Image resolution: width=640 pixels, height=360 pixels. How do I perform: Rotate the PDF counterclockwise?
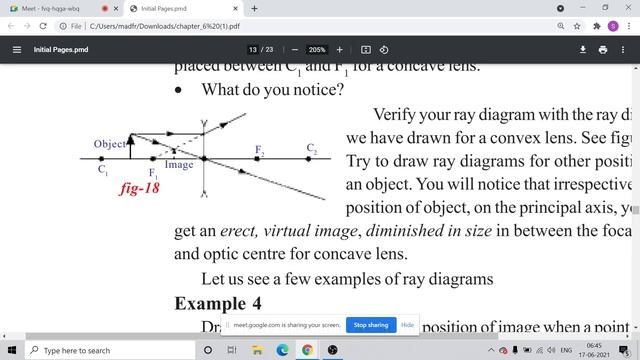[x=384, y=50]
